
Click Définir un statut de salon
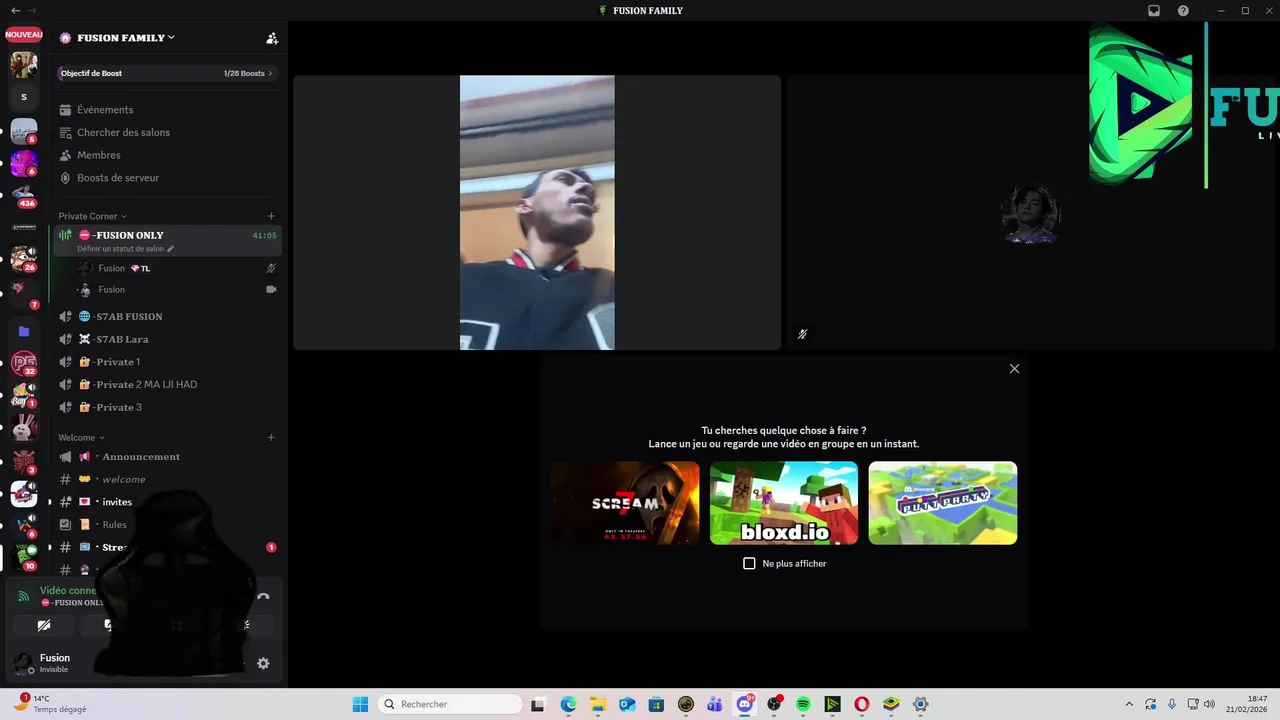coord(120,249)
